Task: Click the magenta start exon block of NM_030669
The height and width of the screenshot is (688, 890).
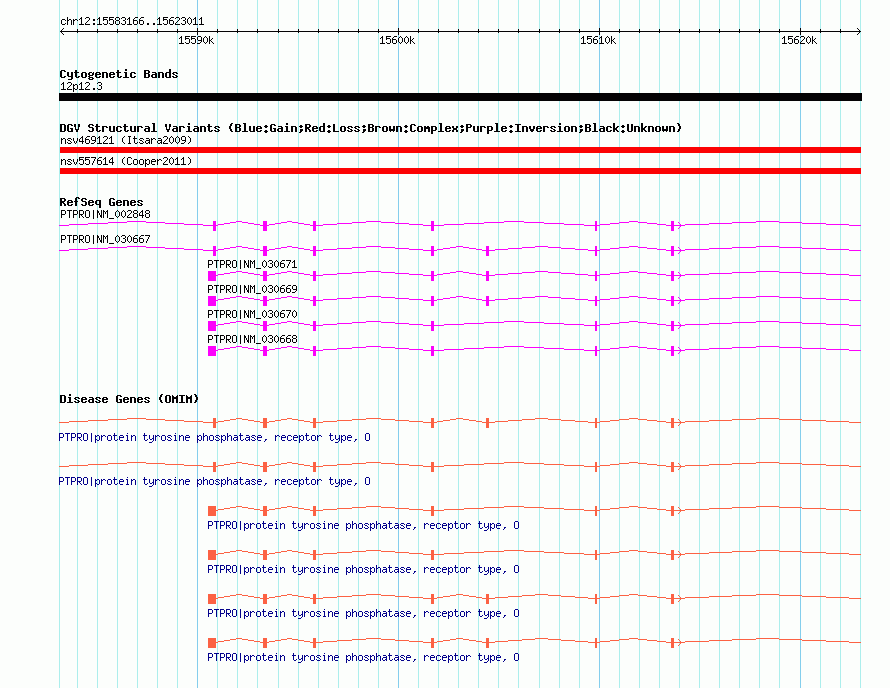Action: (x=212, y=301)
